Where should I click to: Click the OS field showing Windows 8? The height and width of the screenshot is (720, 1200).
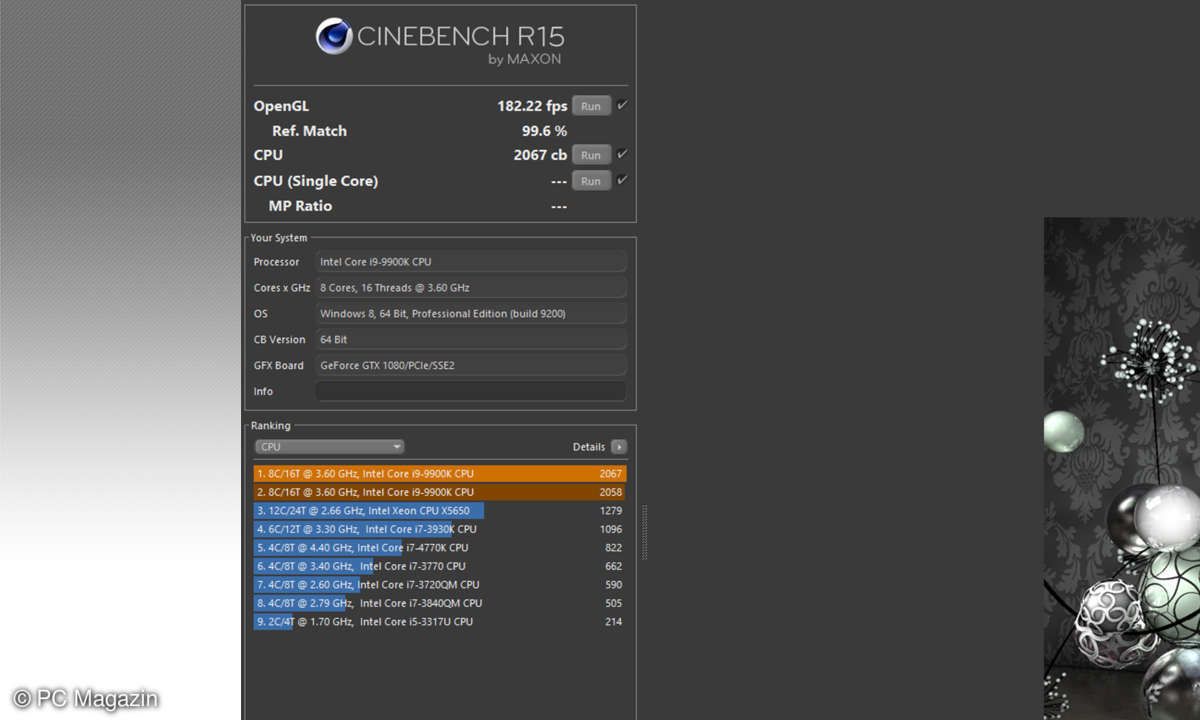pos(471,314)
